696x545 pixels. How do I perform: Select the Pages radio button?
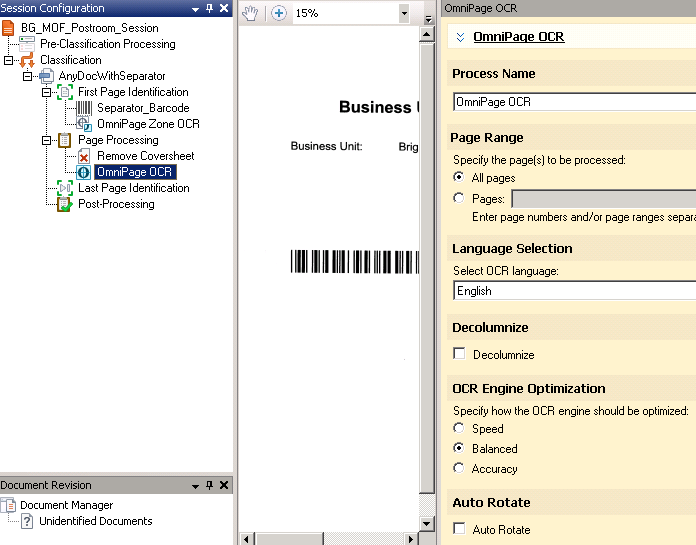click(x=459, y=198)
